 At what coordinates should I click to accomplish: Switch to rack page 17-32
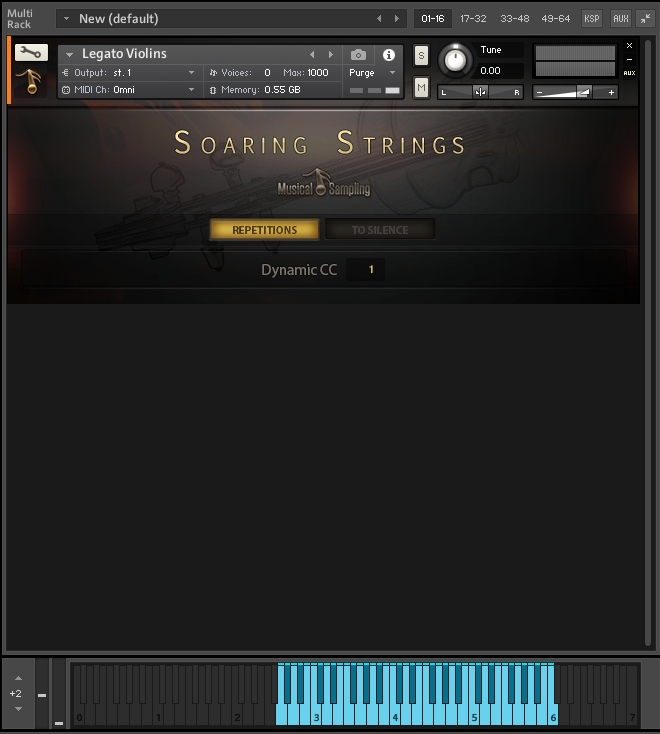click(473, 18)
